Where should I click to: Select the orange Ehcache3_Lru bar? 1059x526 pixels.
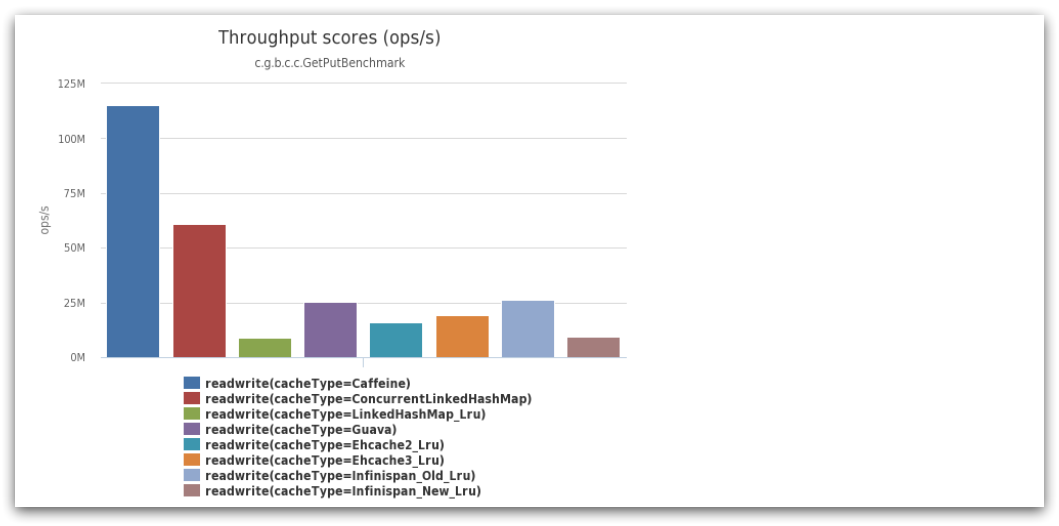462,337
